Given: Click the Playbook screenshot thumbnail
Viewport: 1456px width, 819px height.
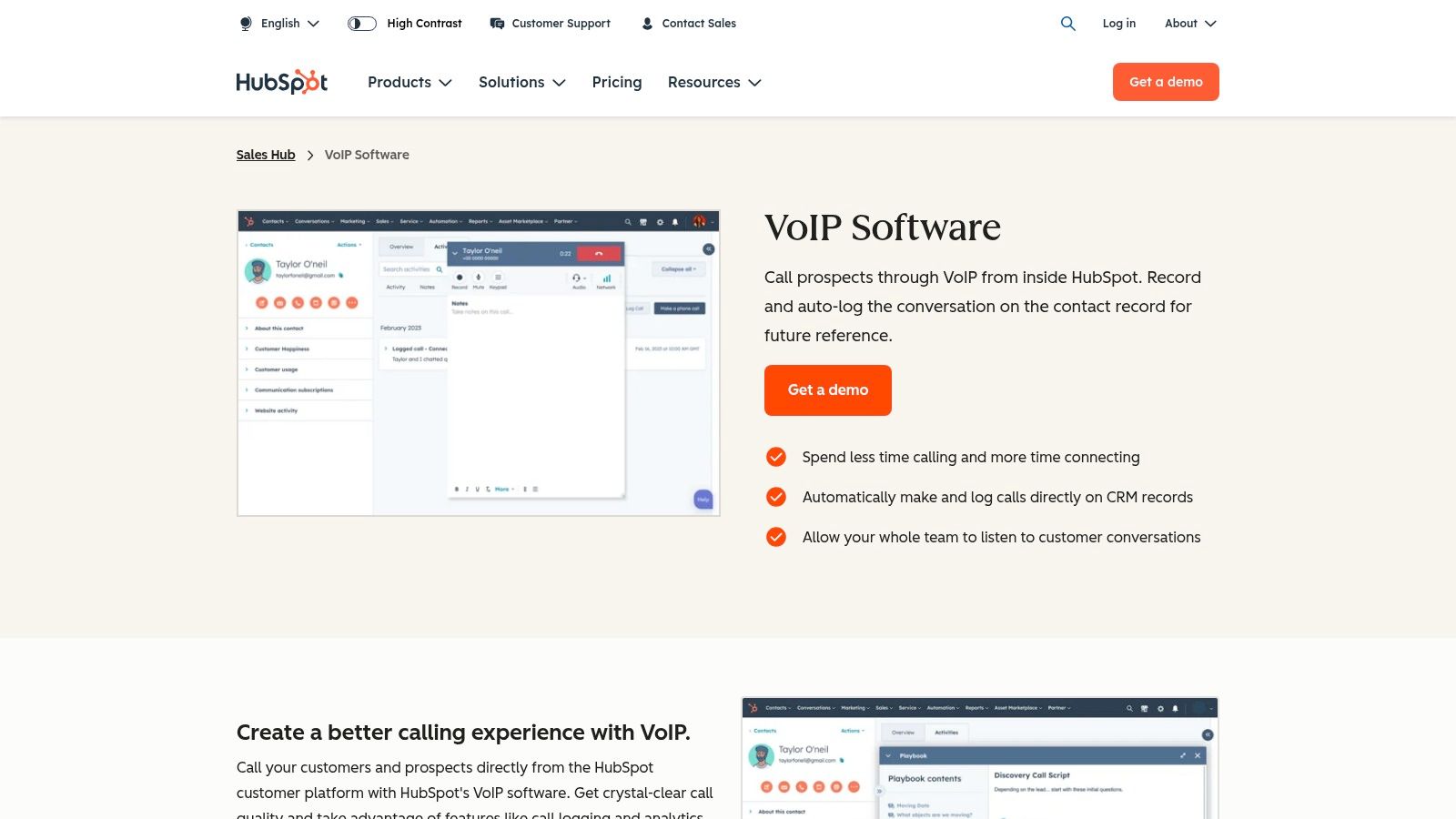Looking at the screenshot, I should pyautogui.click(x=980, y=758).
